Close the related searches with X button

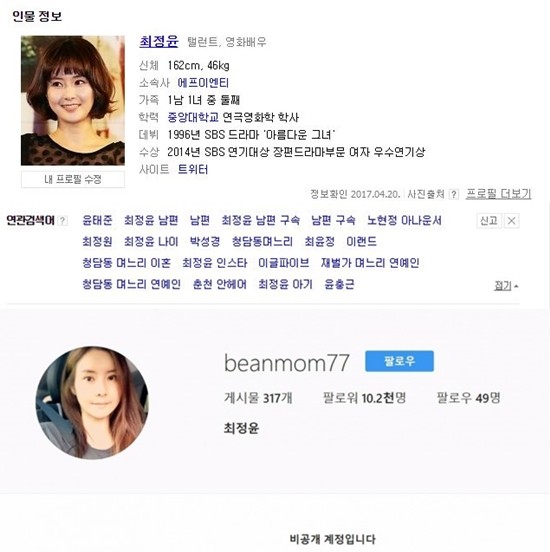512,221
